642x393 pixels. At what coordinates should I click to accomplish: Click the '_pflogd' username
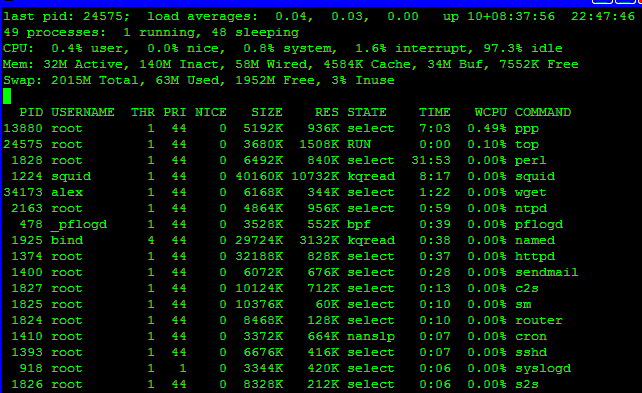pyautogui.click(x=79, y=225)
